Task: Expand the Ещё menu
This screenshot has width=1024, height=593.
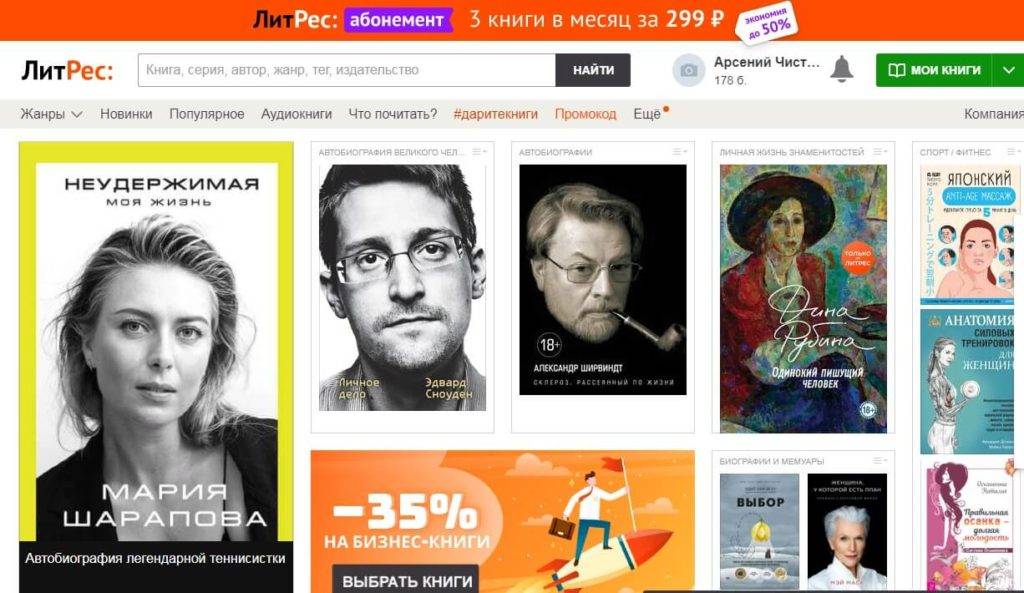Action: click(x=650, y=113)
